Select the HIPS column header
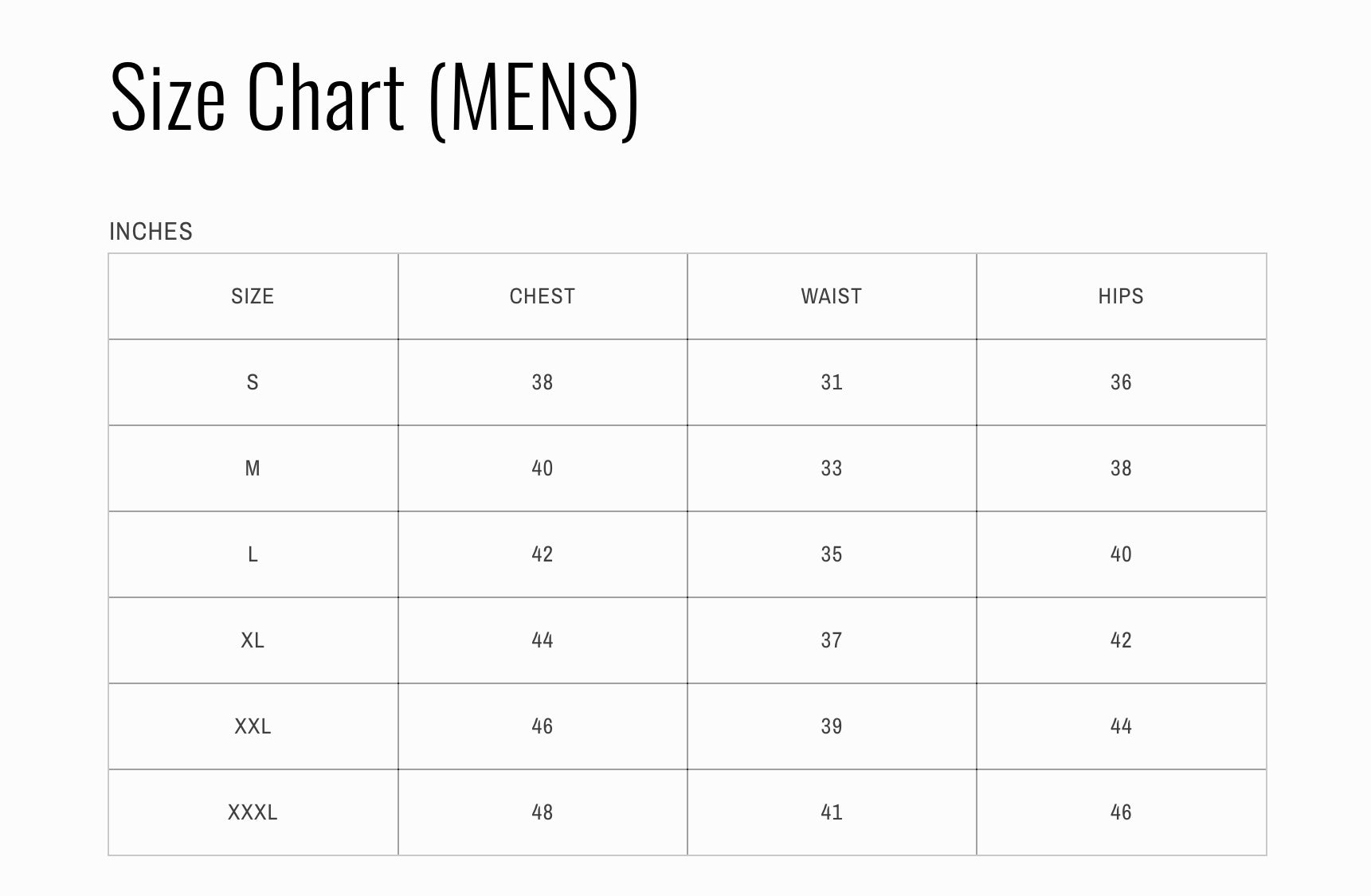Screen dimensions: 1371x896 click(x=1120, y=296)
